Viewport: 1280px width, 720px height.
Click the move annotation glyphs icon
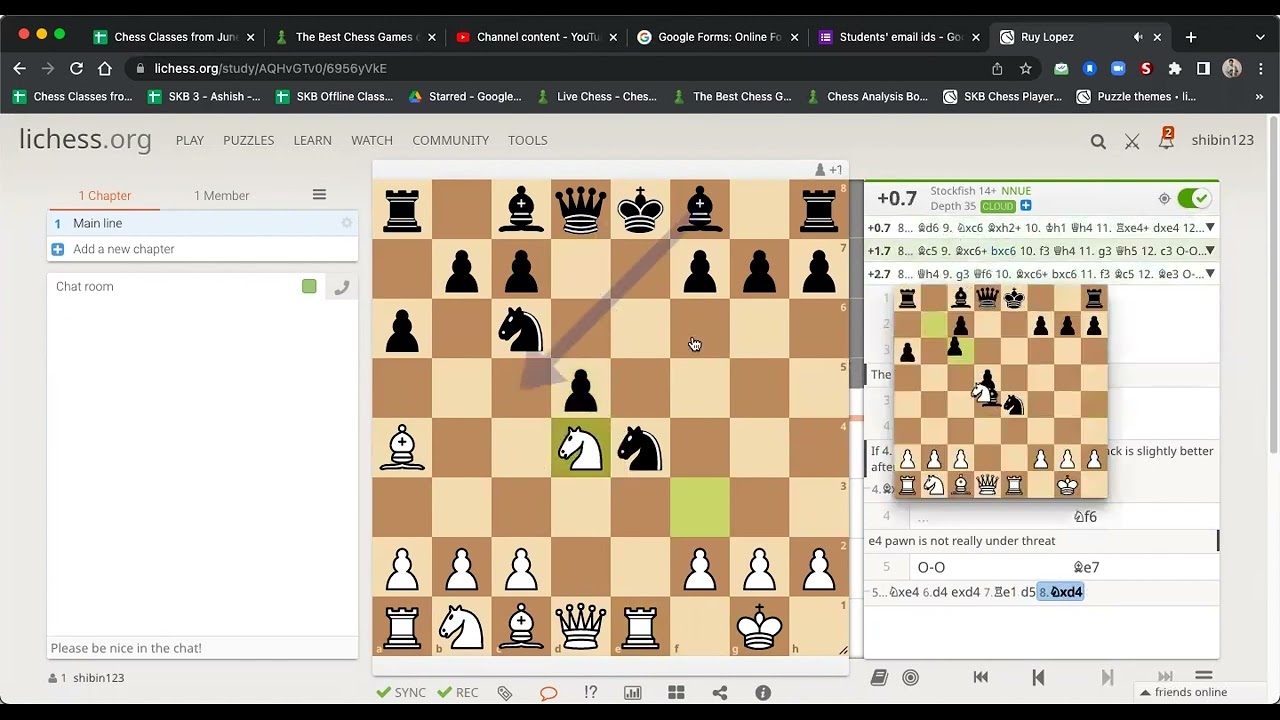click(x=590, y=692)
